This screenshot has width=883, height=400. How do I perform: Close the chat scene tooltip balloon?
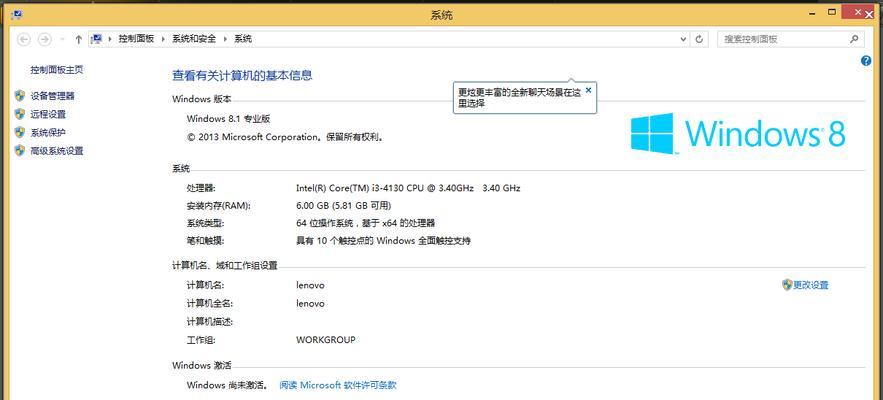(x=588, y=90)
